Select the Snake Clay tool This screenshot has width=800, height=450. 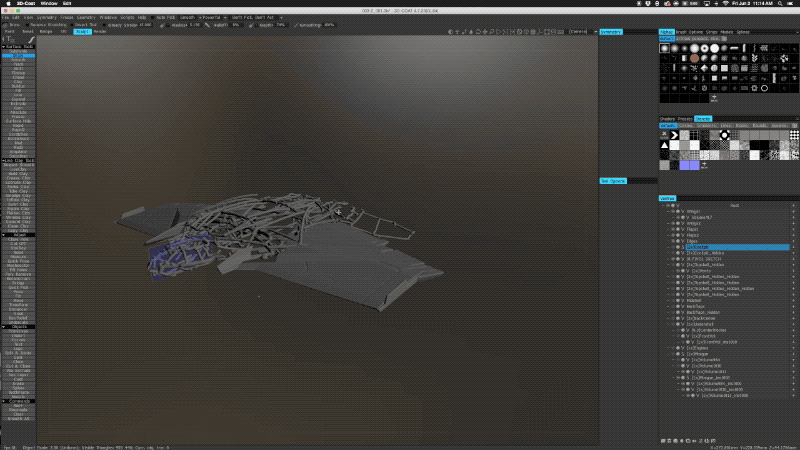[18, 187]
